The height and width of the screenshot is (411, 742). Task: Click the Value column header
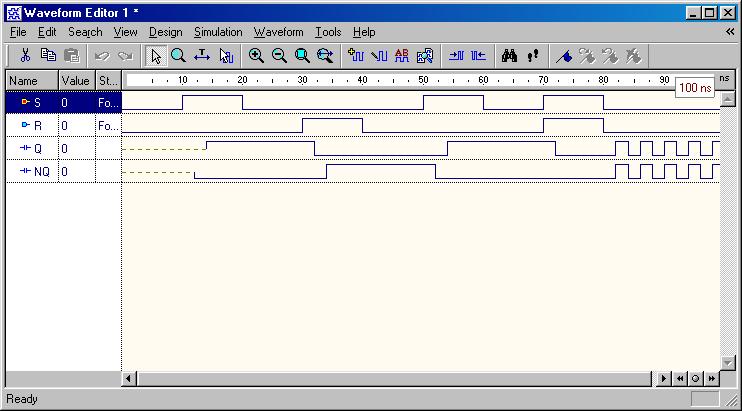tap(77, 80)
